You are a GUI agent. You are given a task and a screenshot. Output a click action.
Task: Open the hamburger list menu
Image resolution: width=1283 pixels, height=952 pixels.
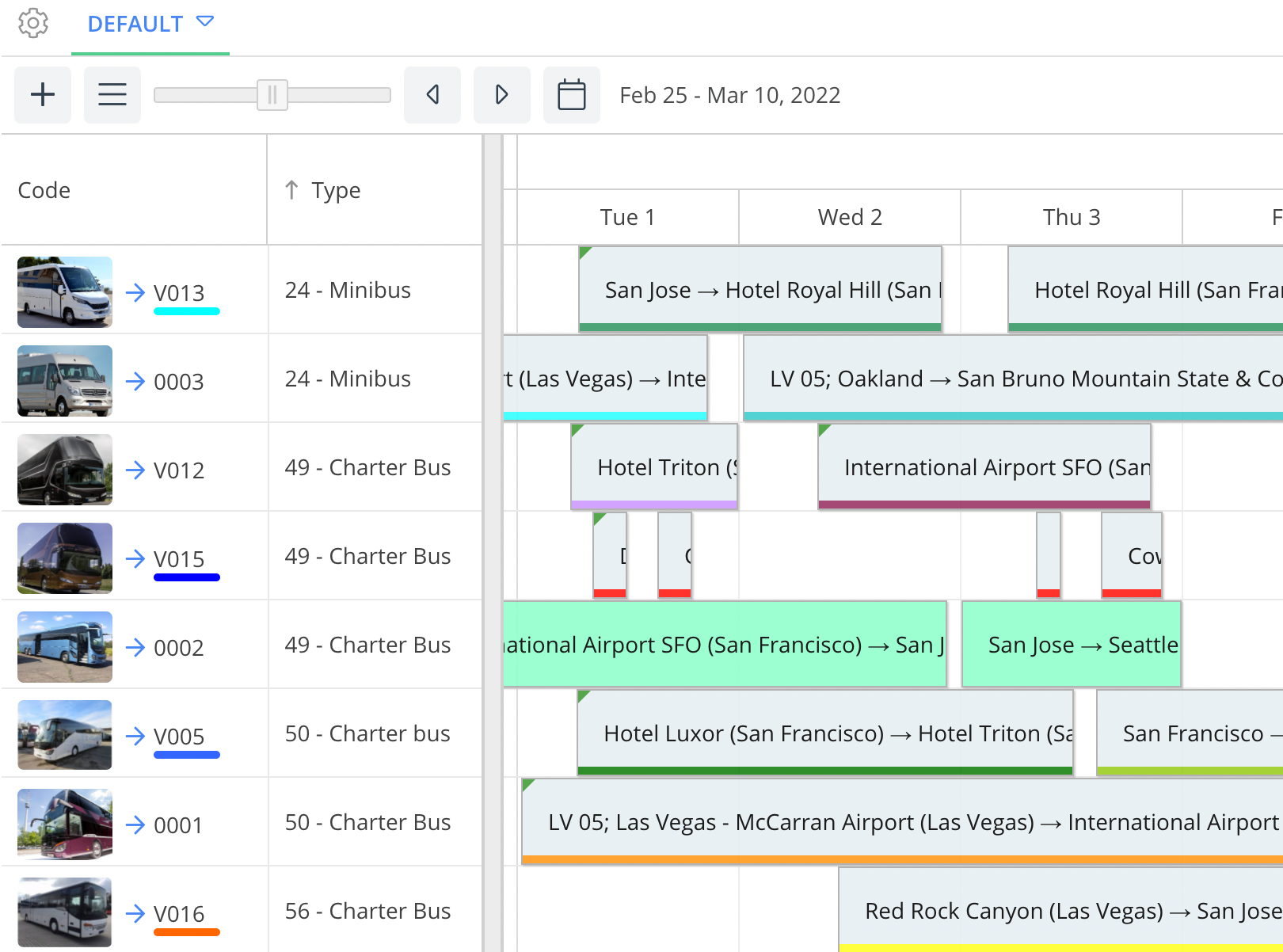(112, 95)
